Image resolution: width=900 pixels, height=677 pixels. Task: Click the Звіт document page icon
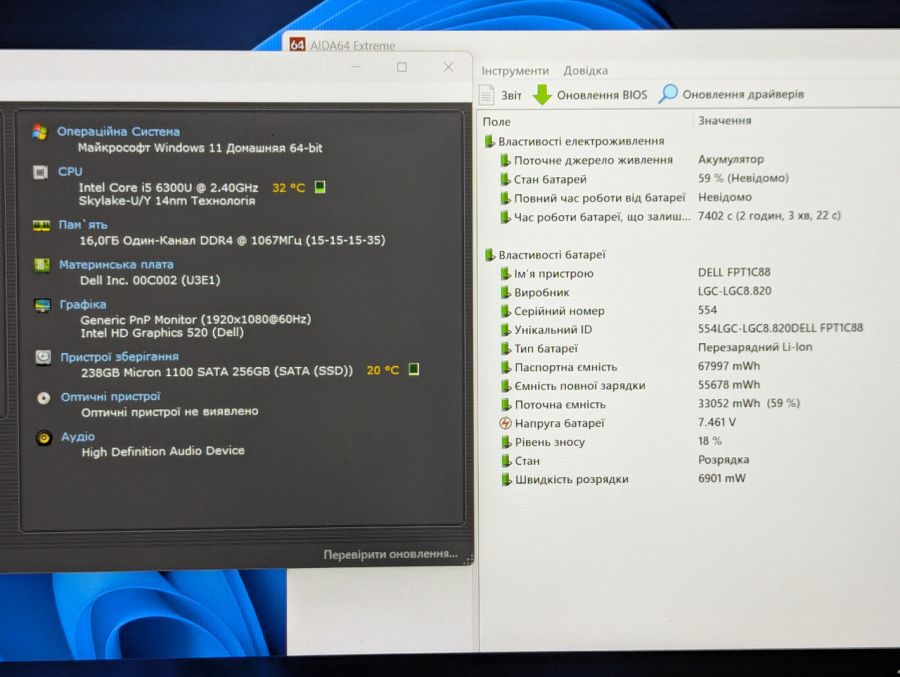(x=486, y=95)
